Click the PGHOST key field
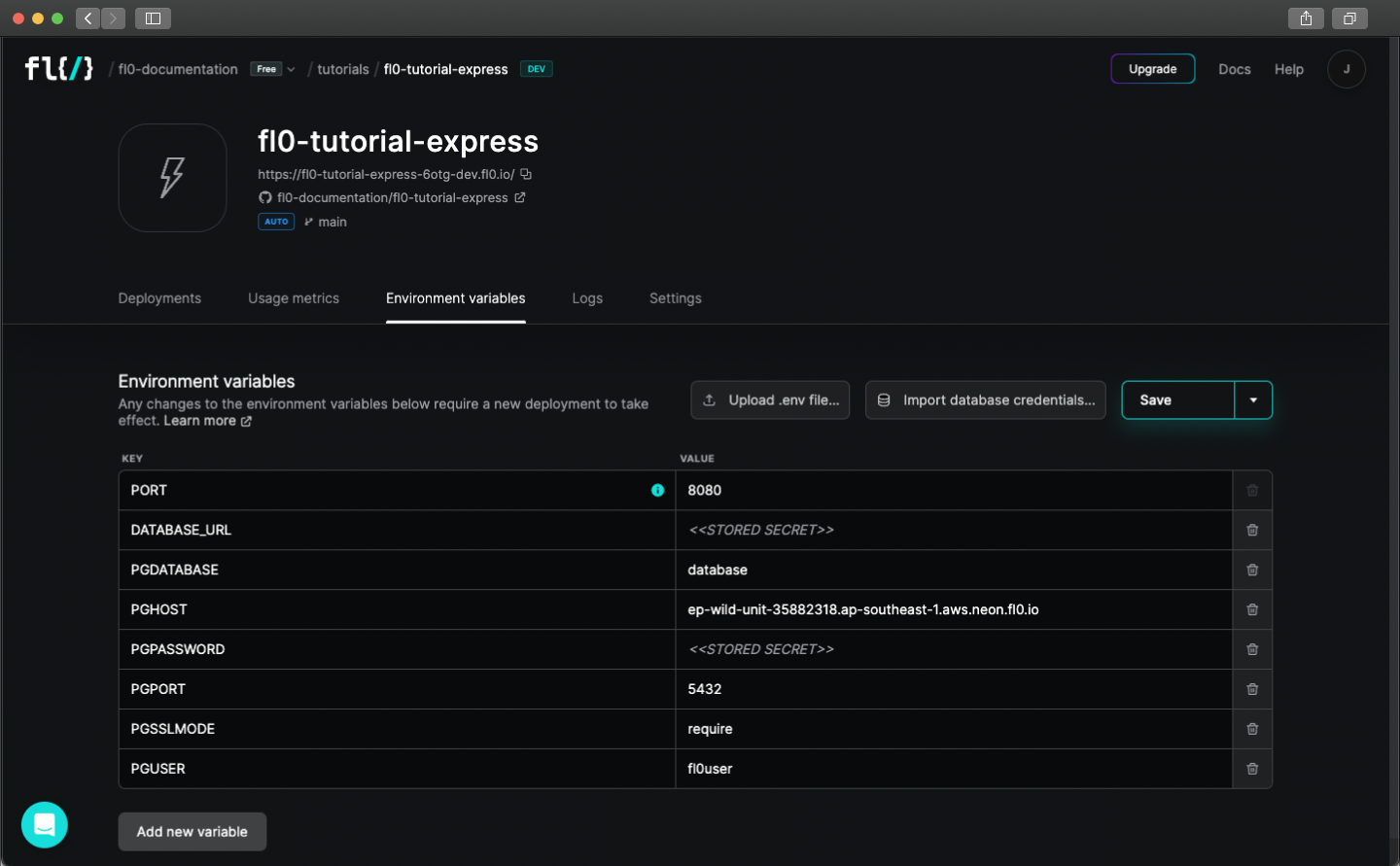The width and height of the screenshot is (1400, 866). (x=397, y=609)
